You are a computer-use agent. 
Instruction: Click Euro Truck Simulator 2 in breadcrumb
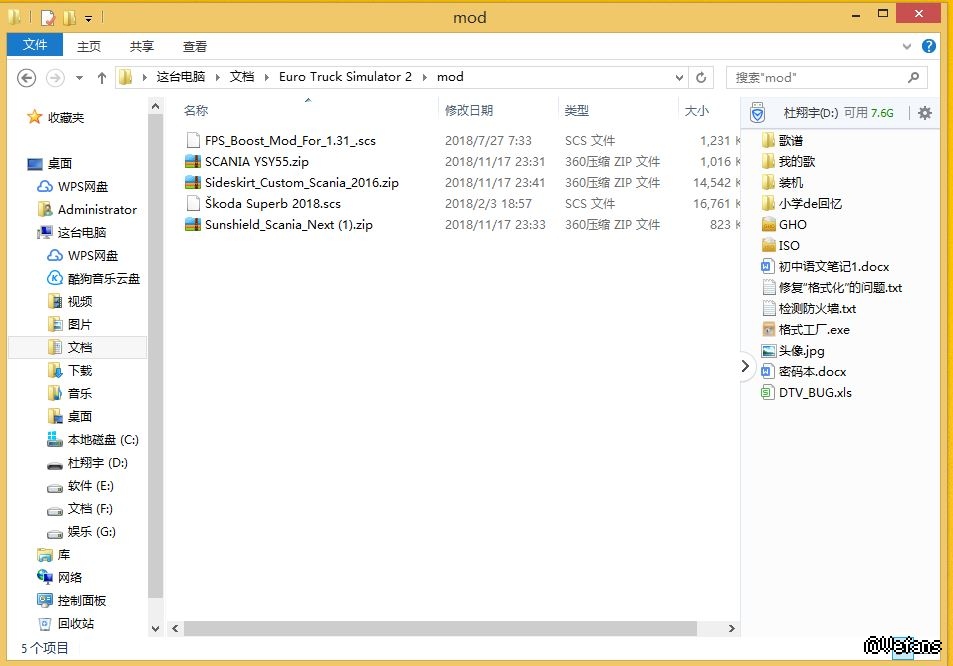click(345, 77)
